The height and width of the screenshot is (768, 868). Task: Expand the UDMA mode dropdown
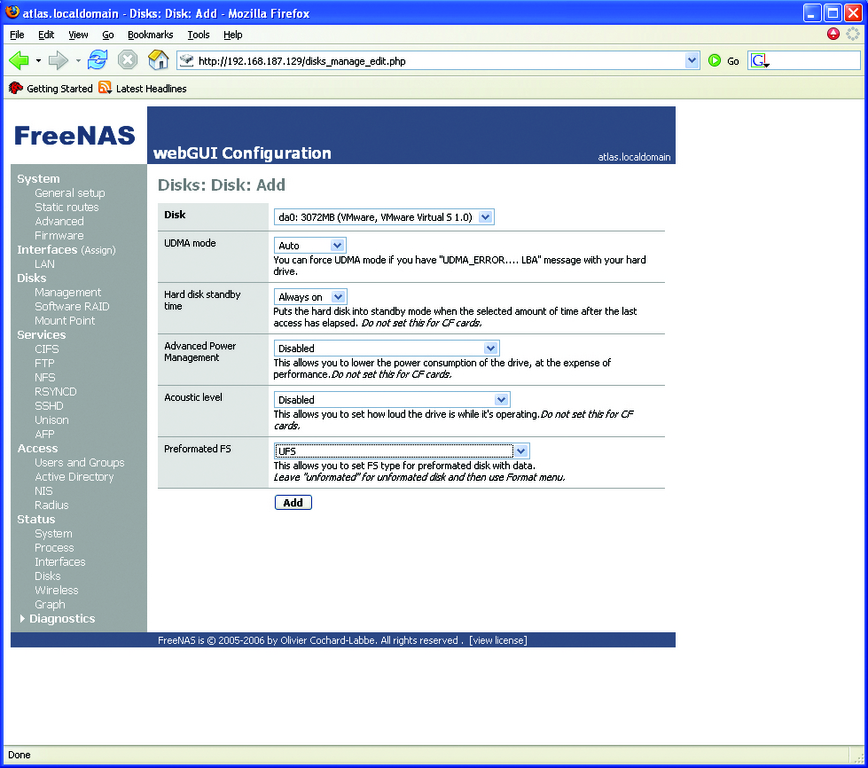310,245
